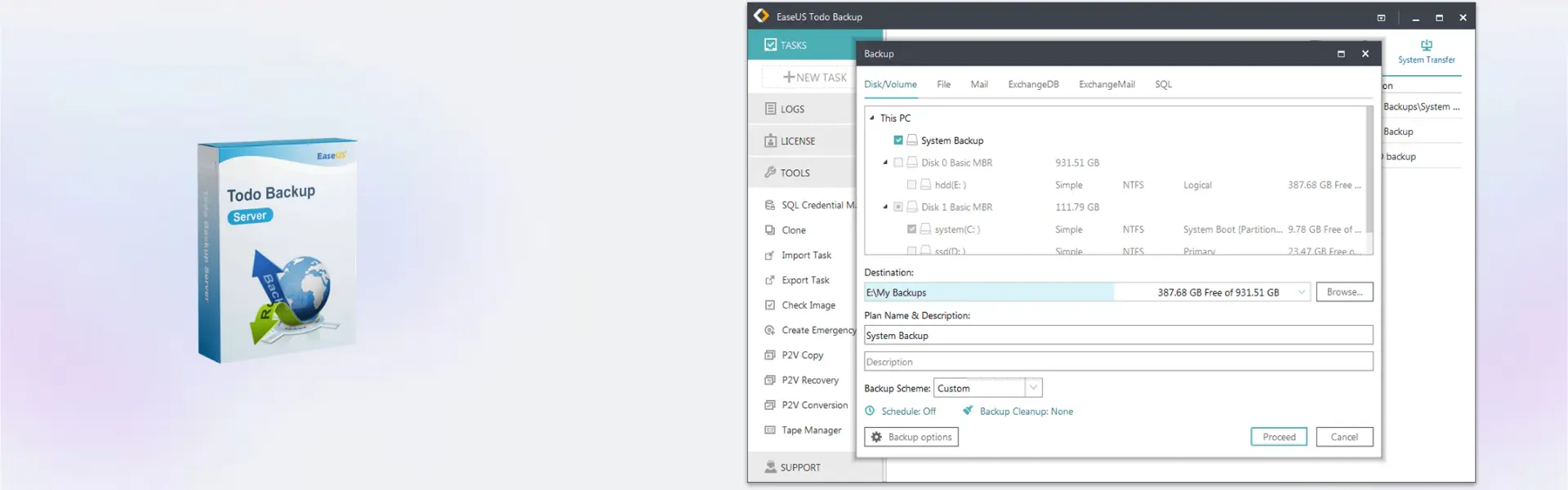Image resolution: width=1568 pixels, height=490 pixels.
Task: Switch to the File tab
Action: [943, 84]
